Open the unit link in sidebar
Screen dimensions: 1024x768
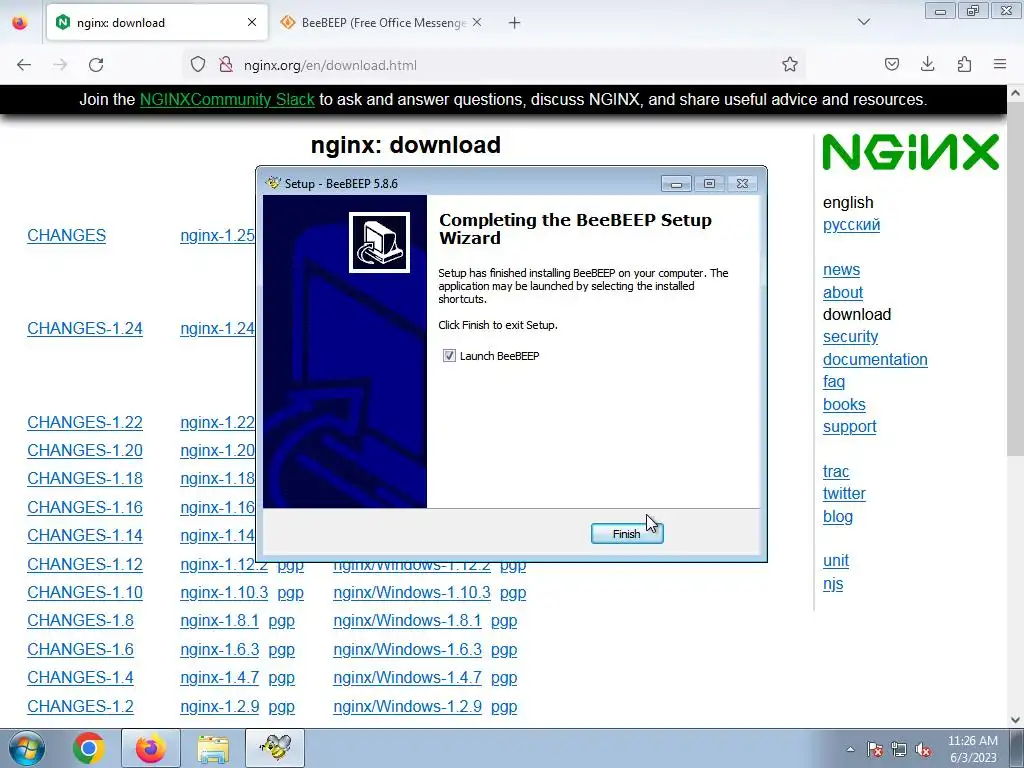[836, 561]
